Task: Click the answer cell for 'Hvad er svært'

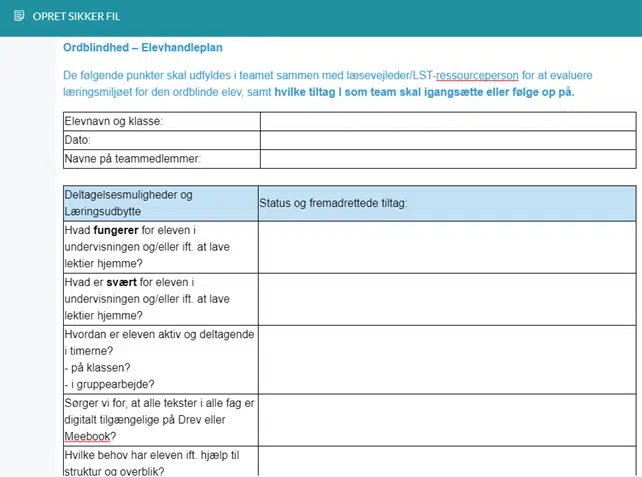Action: pyautogui.click(x=446, y=299)
